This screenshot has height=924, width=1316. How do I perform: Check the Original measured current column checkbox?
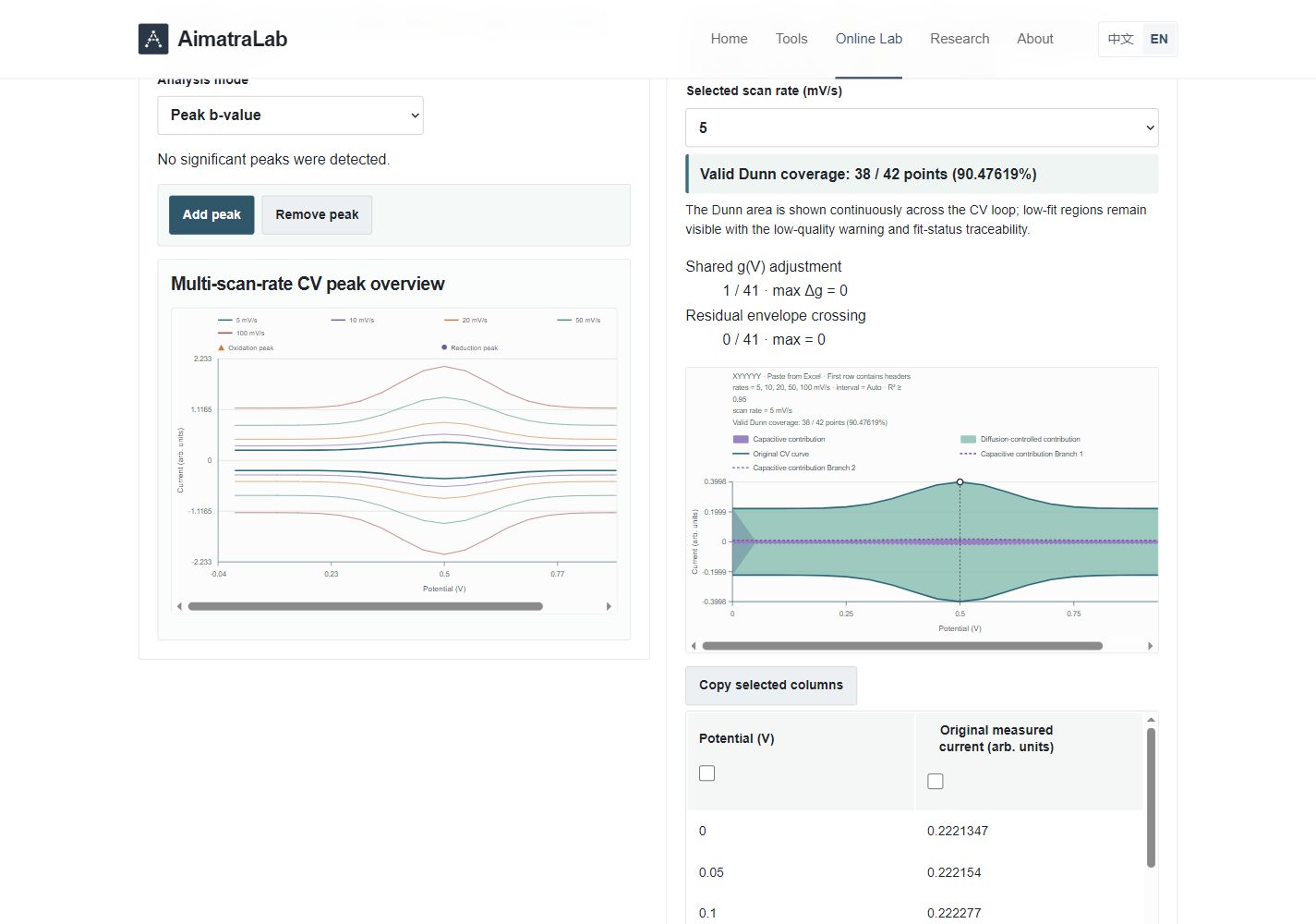coord(936,782)
